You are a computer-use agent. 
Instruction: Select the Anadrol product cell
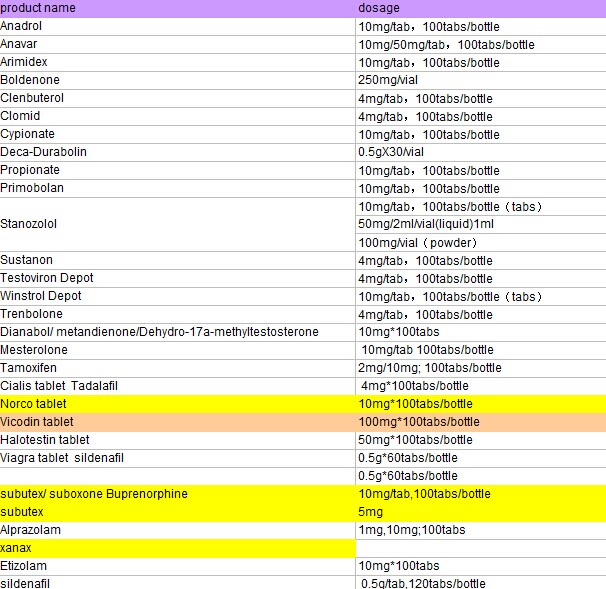[177, 27]
